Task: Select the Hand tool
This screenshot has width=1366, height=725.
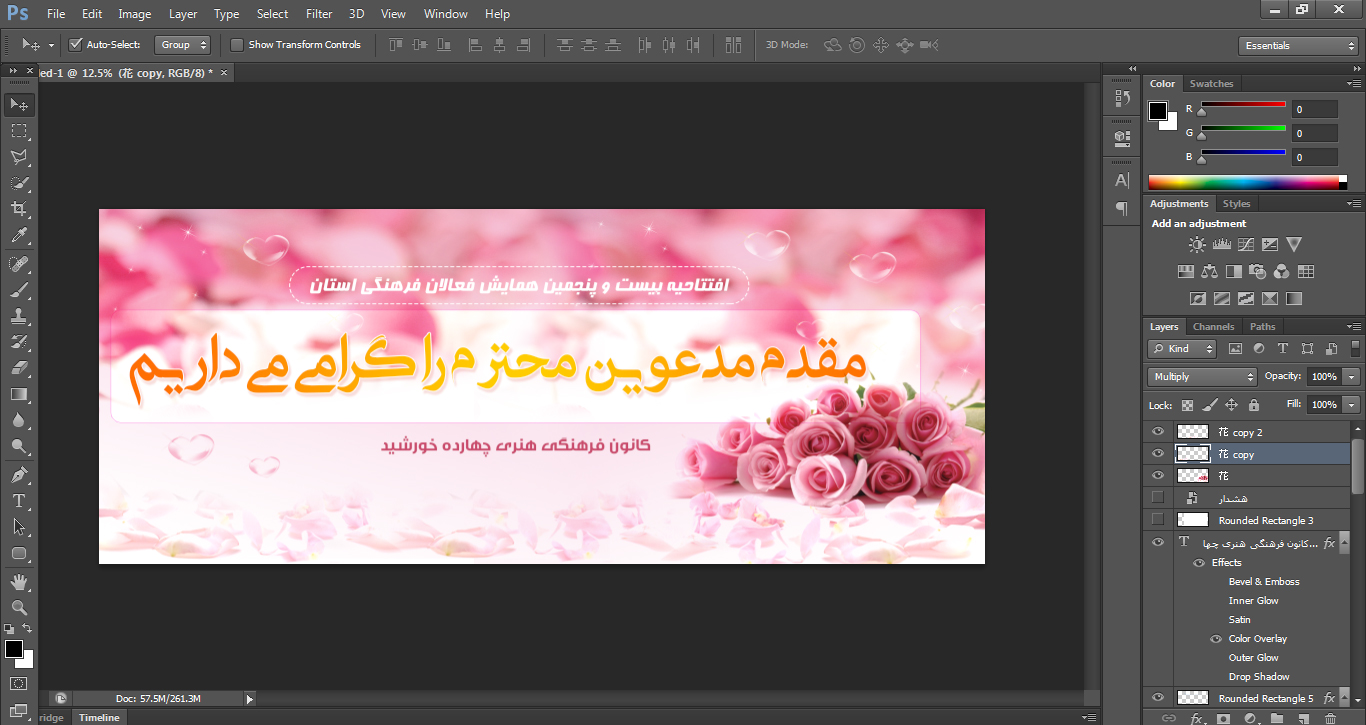Action: point(19,581)
